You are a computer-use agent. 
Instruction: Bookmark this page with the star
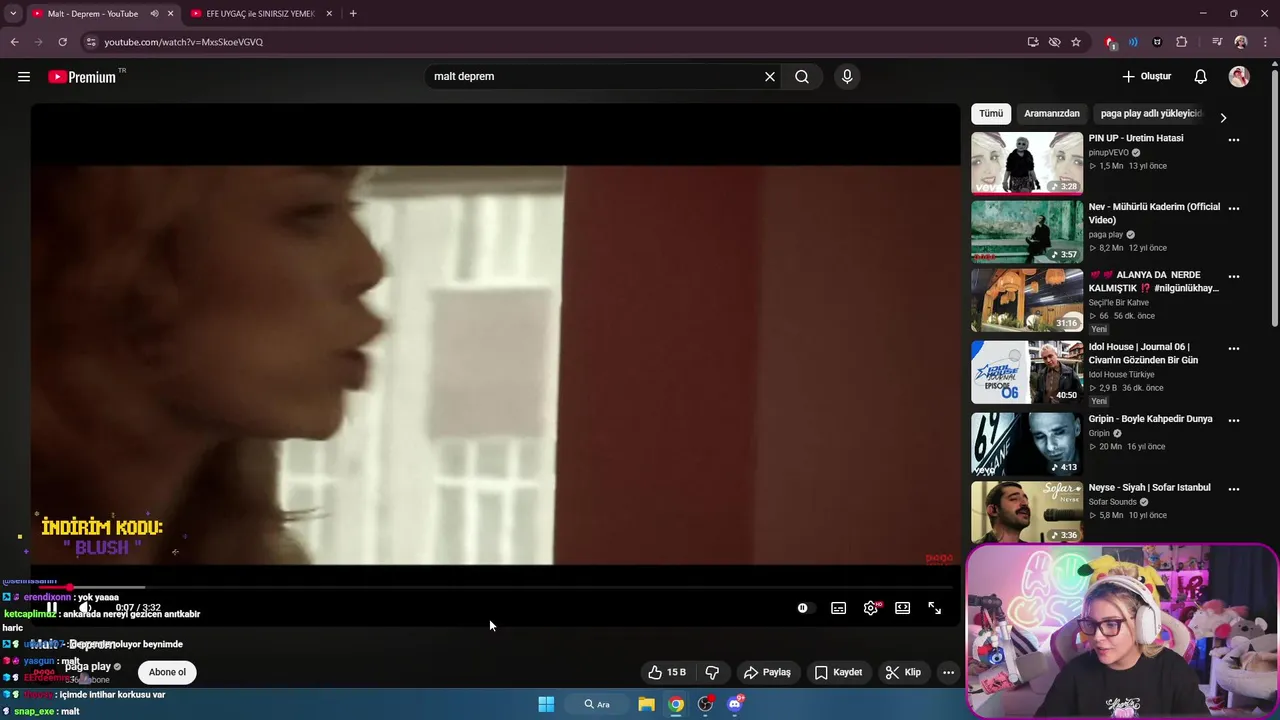1076,42
